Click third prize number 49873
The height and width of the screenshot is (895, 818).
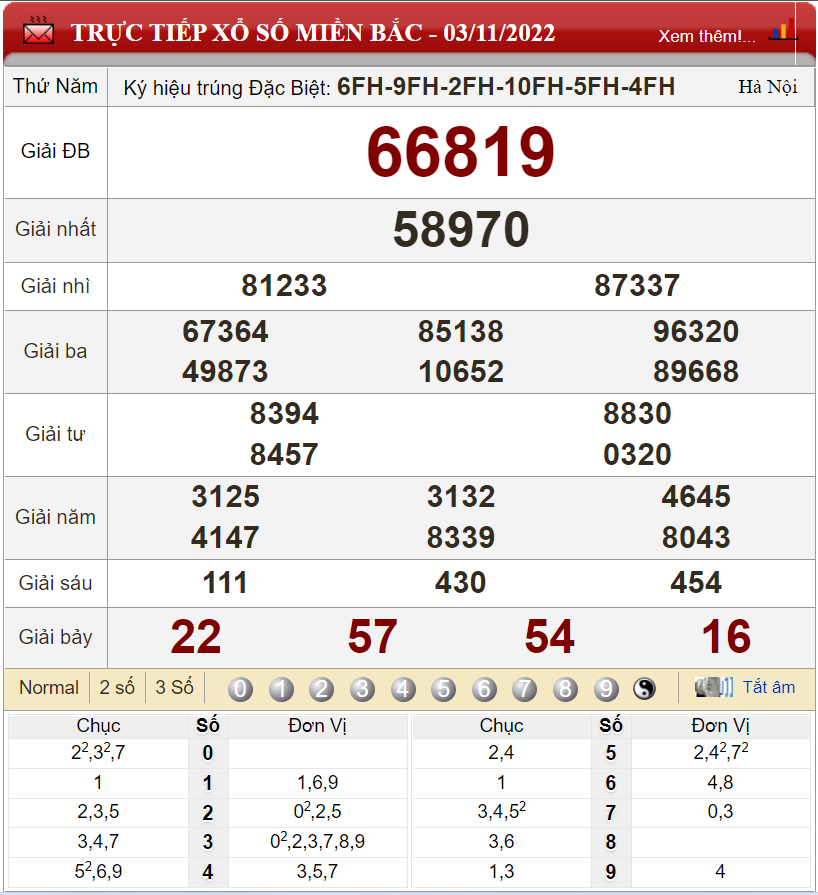(x=225, y=372)
